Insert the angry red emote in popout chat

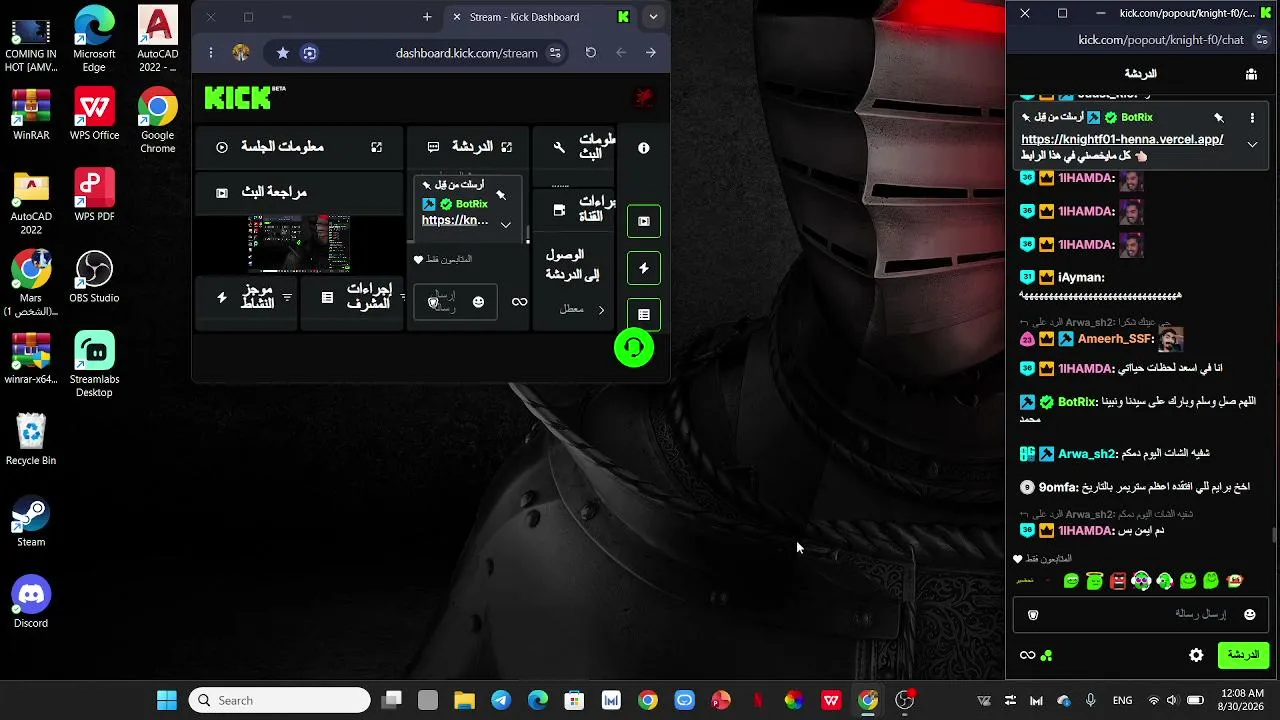[x=1118, y=580]
